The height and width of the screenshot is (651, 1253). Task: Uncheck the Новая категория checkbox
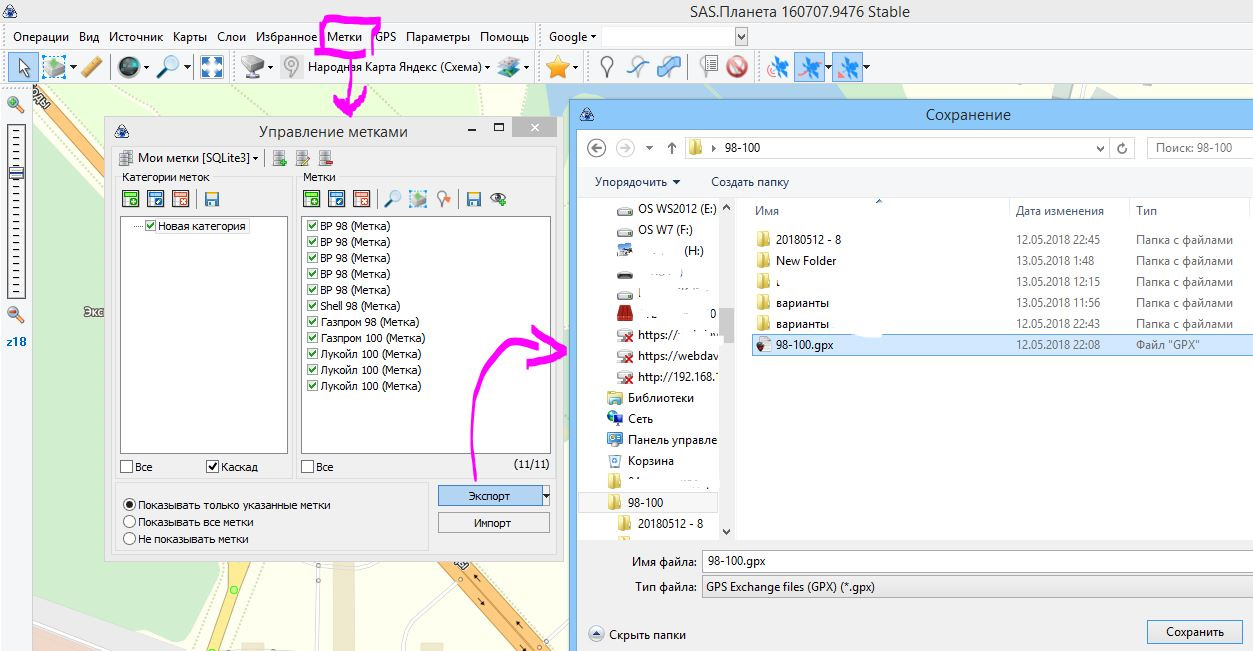coord(151,226)
